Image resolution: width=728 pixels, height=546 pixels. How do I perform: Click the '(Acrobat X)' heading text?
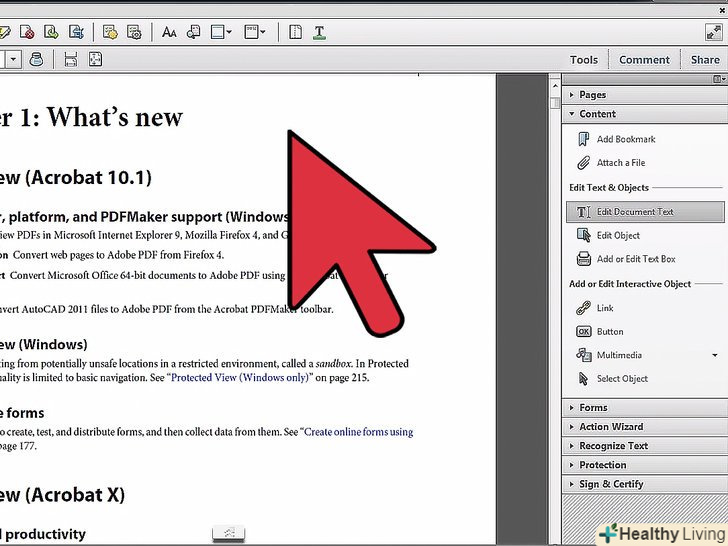[75, 495]
